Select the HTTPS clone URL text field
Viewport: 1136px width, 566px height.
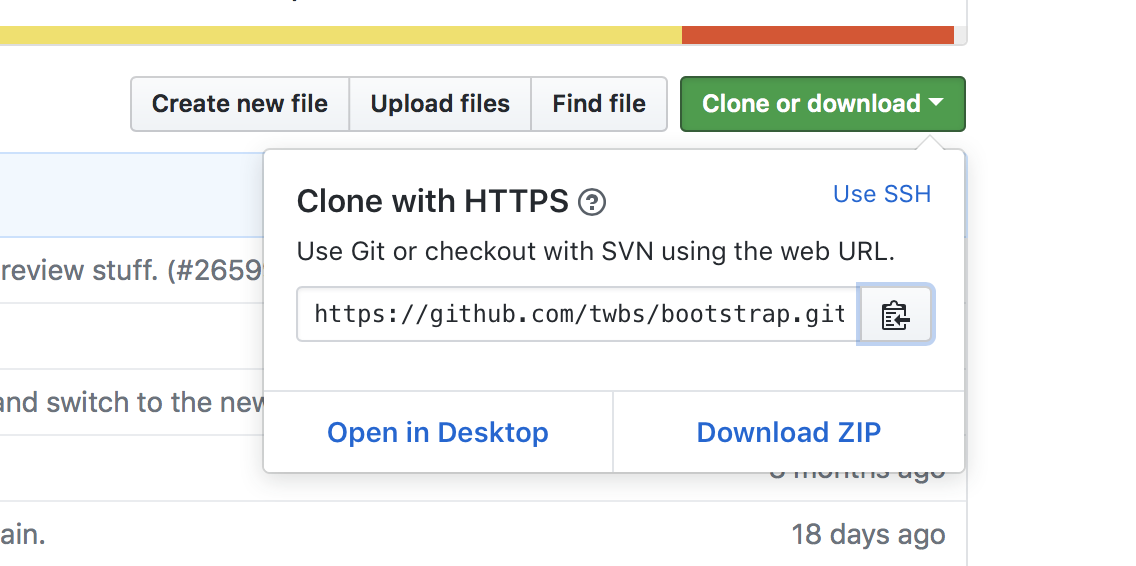click(x=578, y=315)
